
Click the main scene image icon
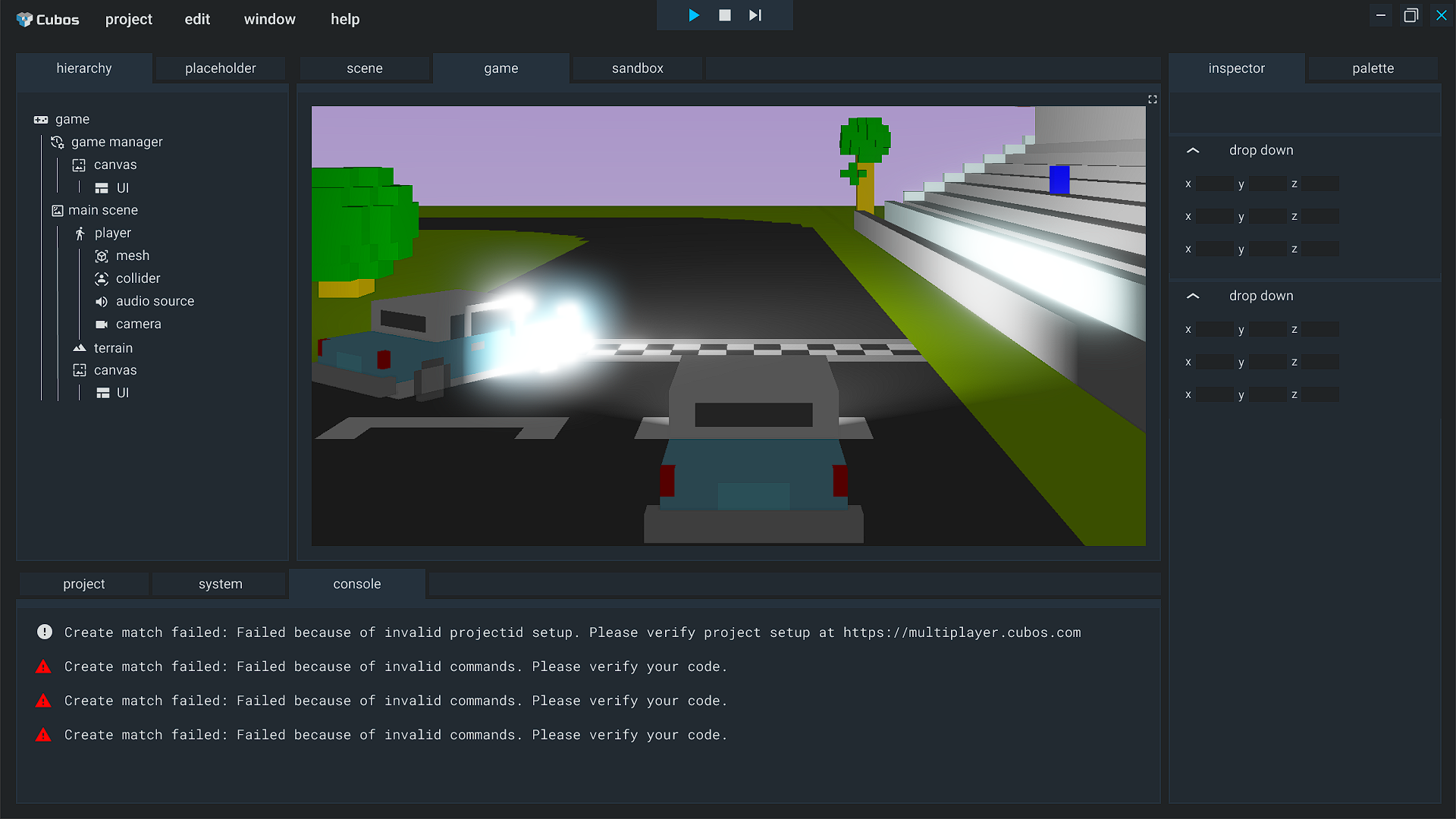click(58, 210)
